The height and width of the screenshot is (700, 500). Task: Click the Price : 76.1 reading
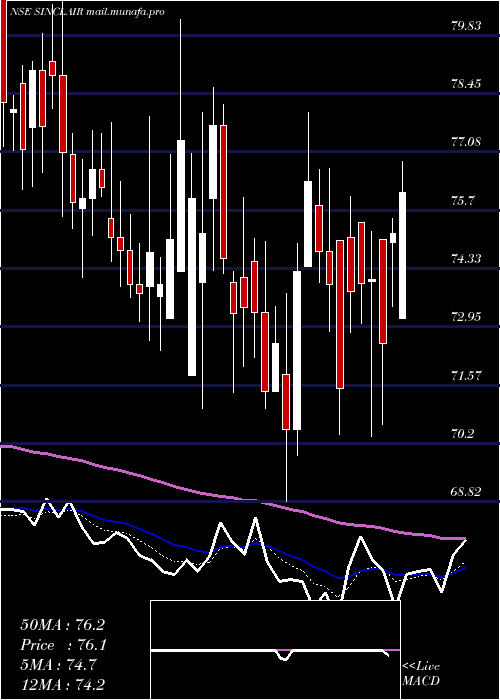pos(62,645)
